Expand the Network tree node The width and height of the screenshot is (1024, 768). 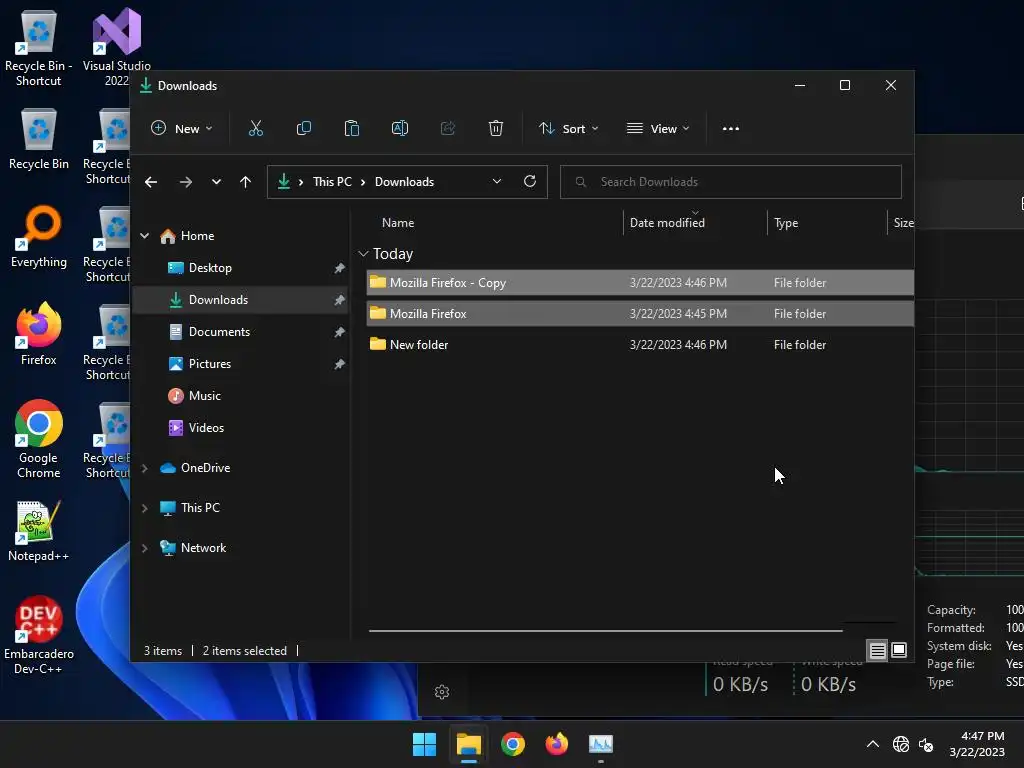144,548
